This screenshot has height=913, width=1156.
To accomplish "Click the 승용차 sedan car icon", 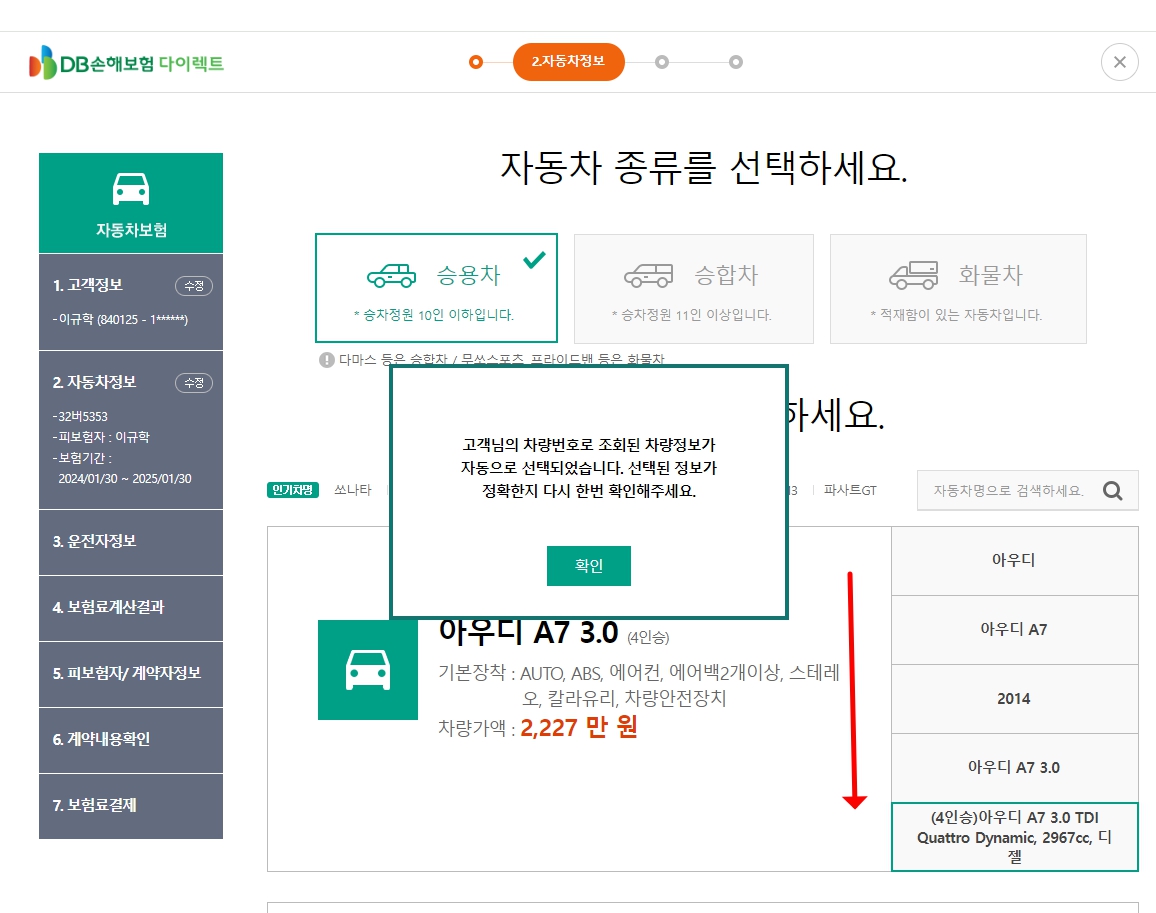I will [x=391, y=276].
